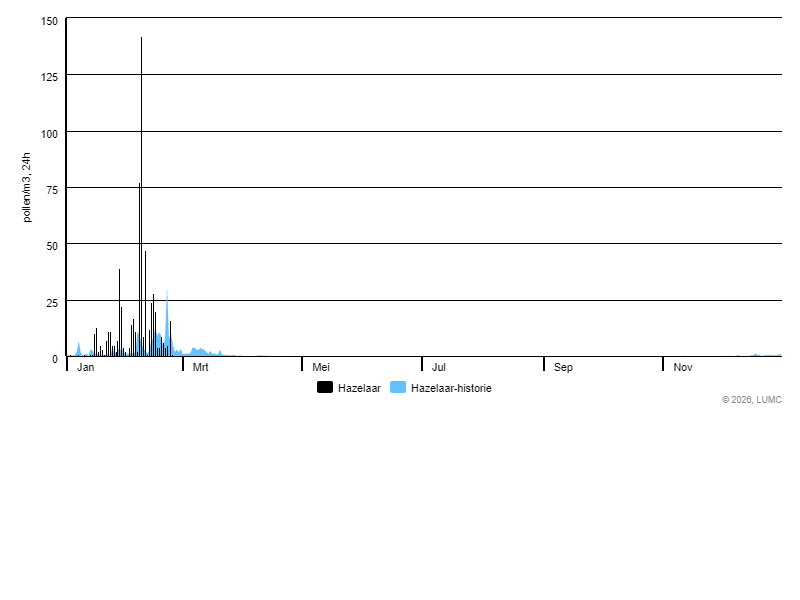Screen dimensions: 800x600
Task: Click the 125 value on the y-axis
Action: 50,77
